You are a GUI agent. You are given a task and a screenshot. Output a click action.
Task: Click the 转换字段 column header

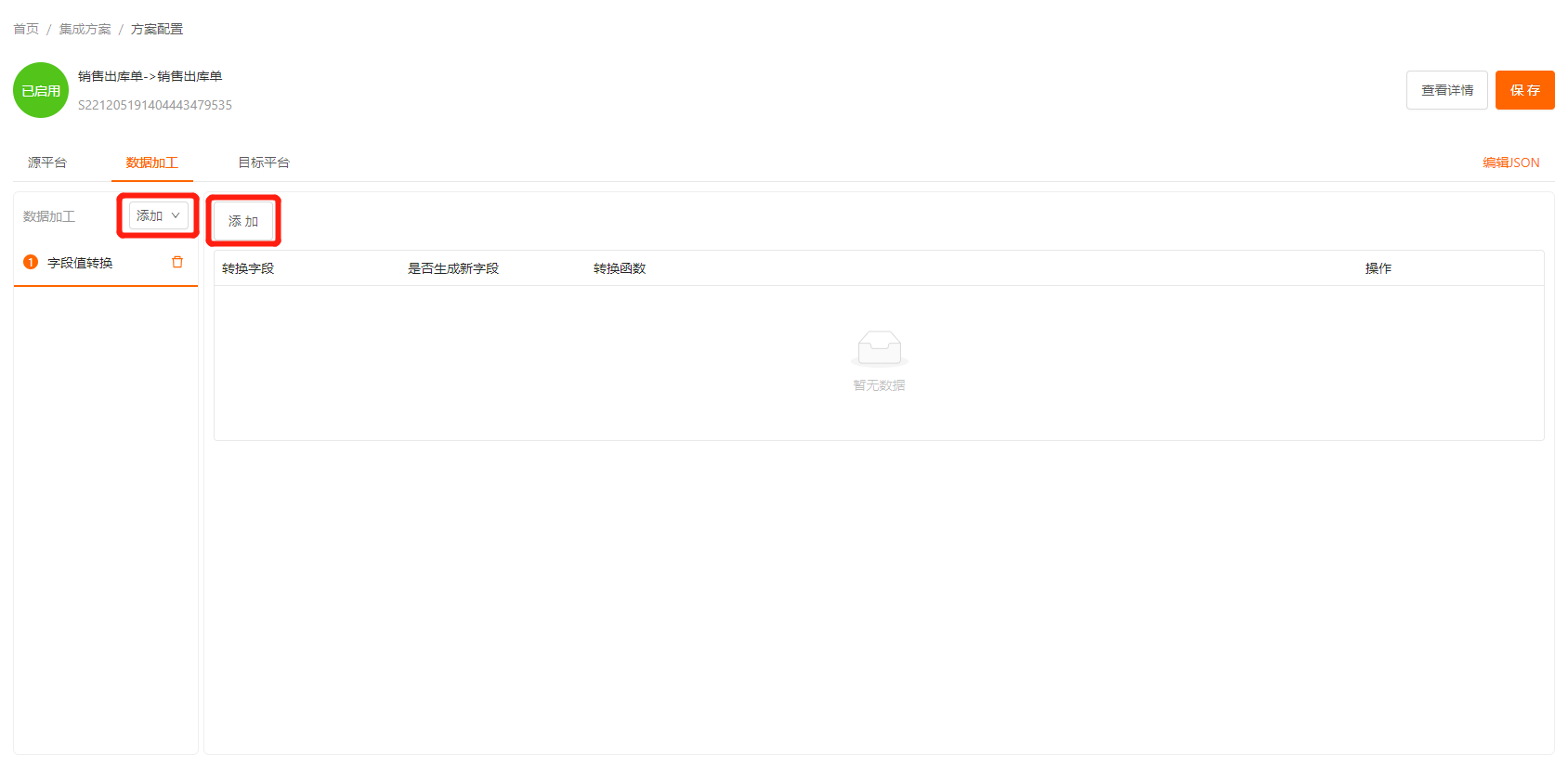[x=248, y=268]
